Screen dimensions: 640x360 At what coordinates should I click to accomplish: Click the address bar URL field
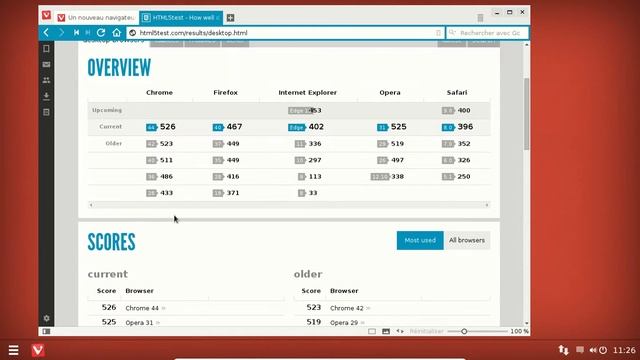(286, 33)
